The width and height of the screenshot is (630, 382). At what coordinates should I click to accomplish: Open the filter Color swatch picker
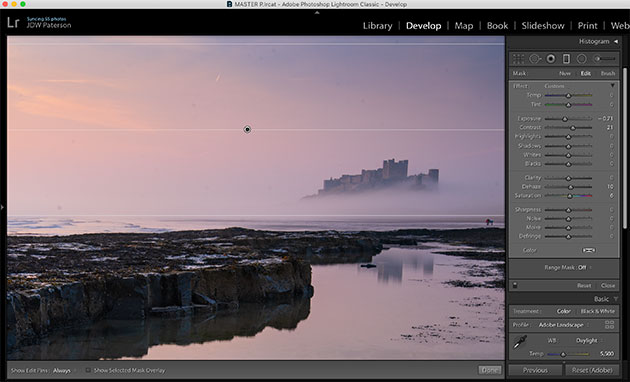click(x=589, y=250)
